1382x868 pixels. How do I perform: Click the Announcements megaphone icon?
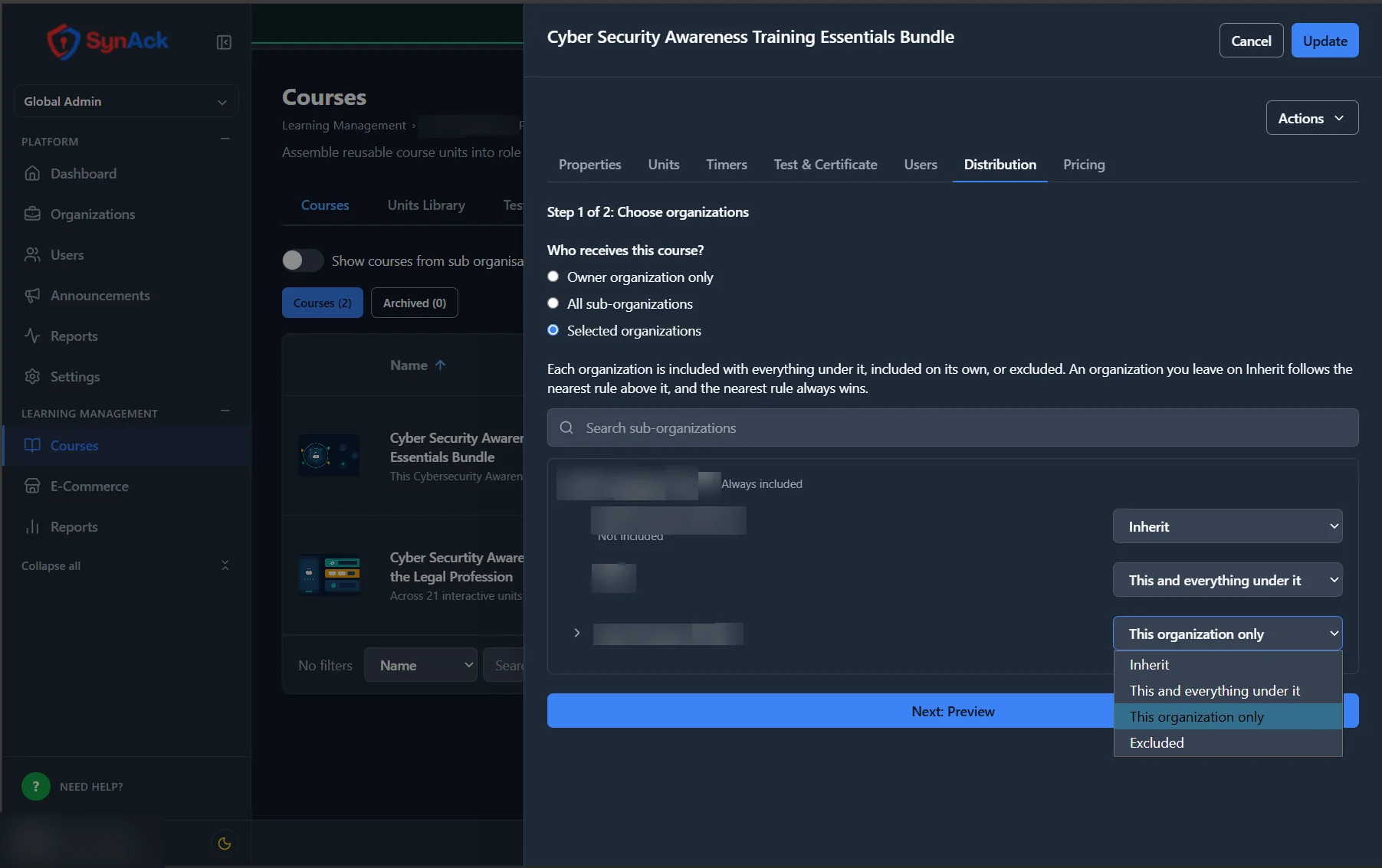32,295
